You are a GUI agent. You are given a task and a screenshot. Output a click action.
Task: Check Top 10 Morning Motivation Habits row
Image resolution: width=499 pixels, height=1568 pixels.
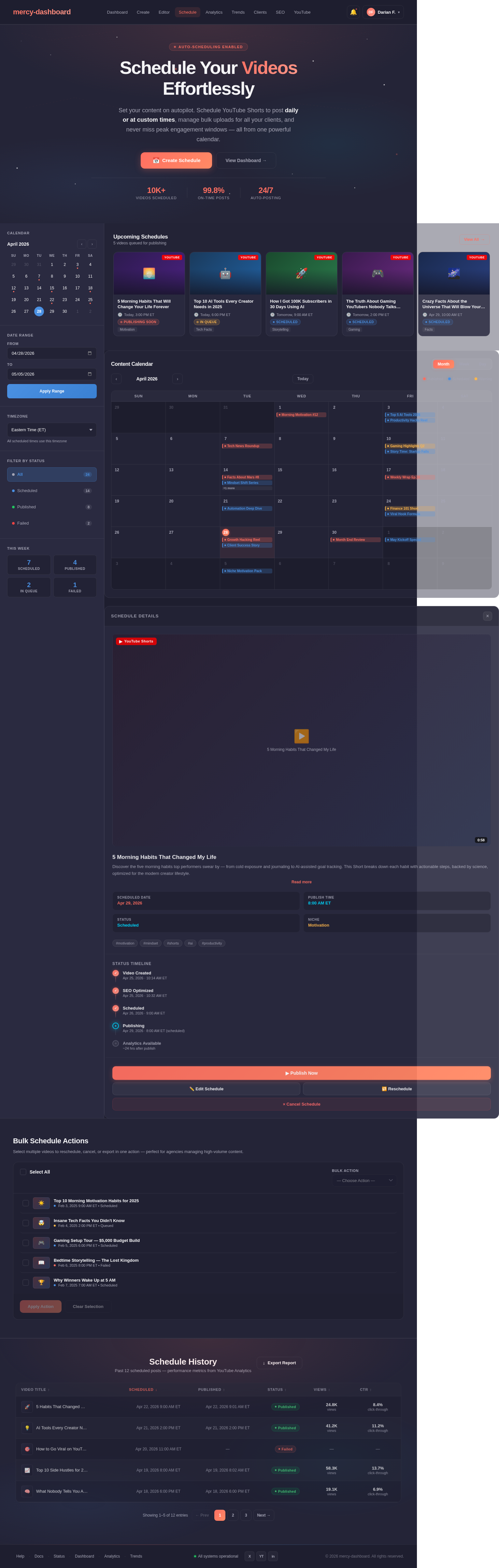(x=26, y=1203)
